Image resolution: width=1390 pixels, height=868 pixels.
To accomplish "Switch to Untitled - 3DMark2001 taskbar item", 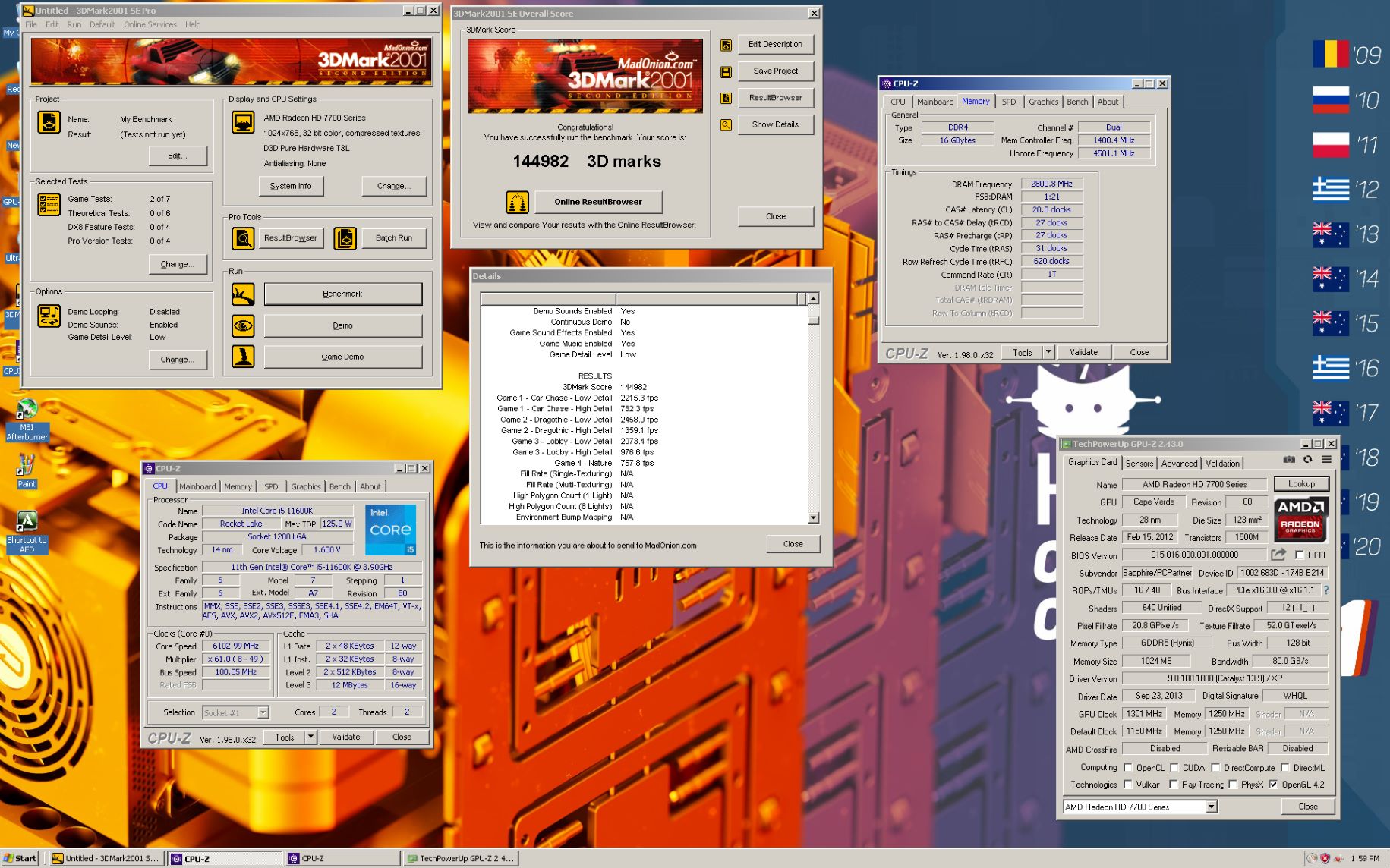I will (x=106, y=859).
